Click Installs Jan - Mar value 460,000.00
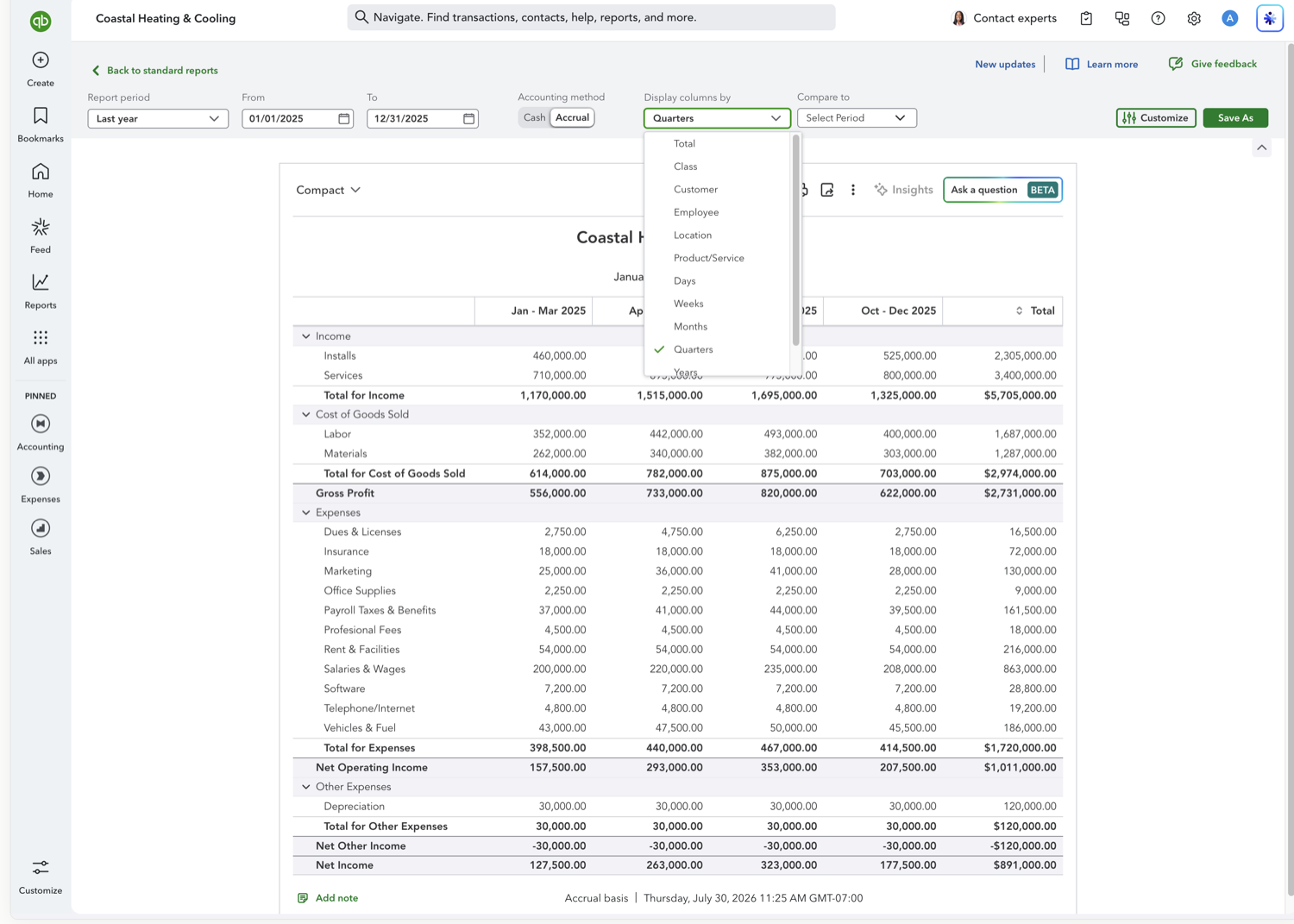This screenshot has width=1294, height=924. pyautogui.click(x=559, y=356)
